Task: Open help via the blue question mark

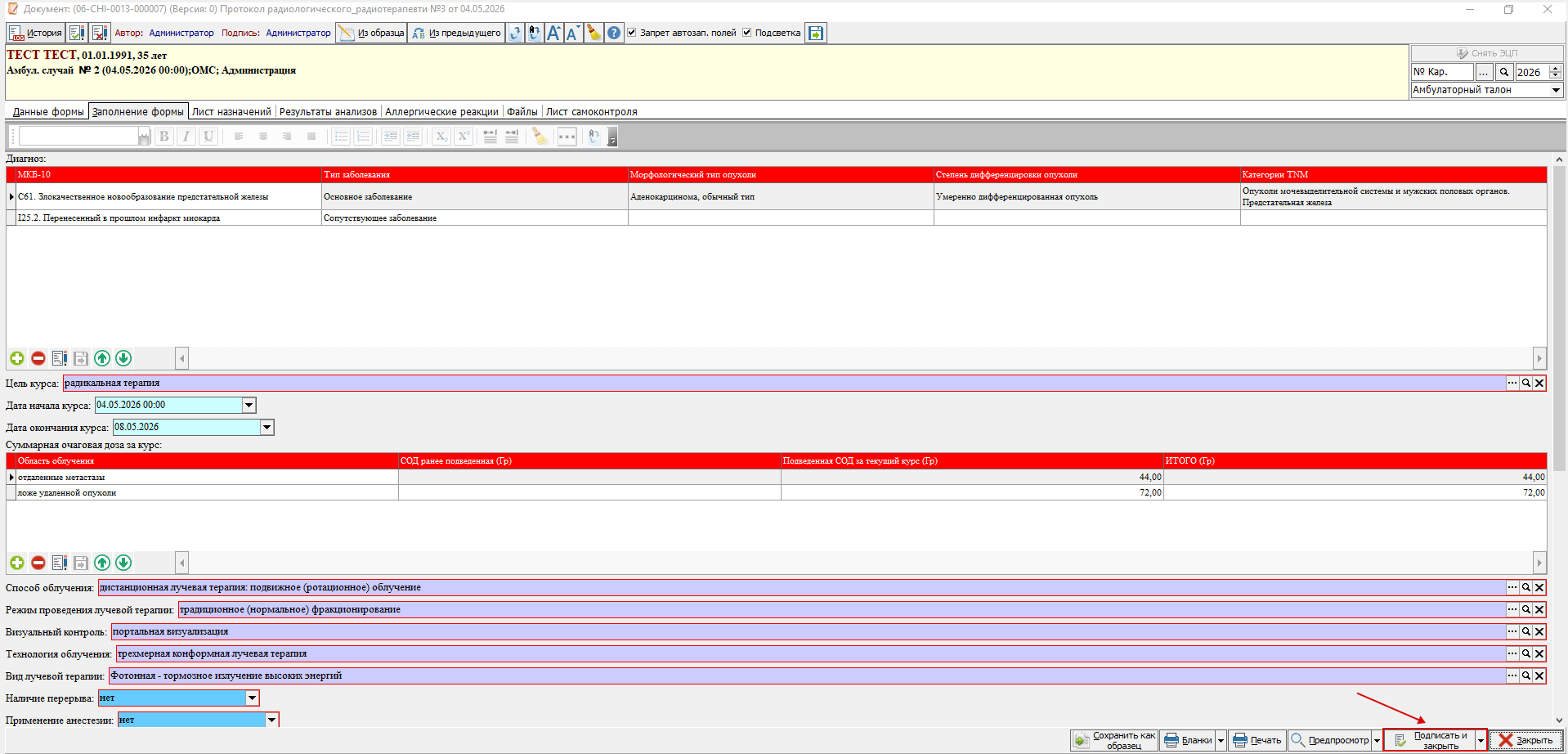Action: (613, 33)
